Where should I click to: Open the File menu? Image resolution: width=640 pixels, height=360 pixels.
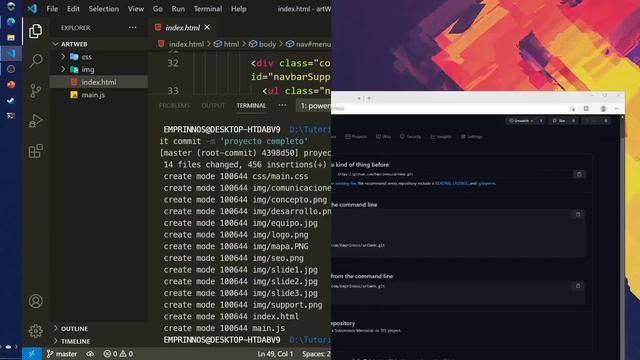52,9
